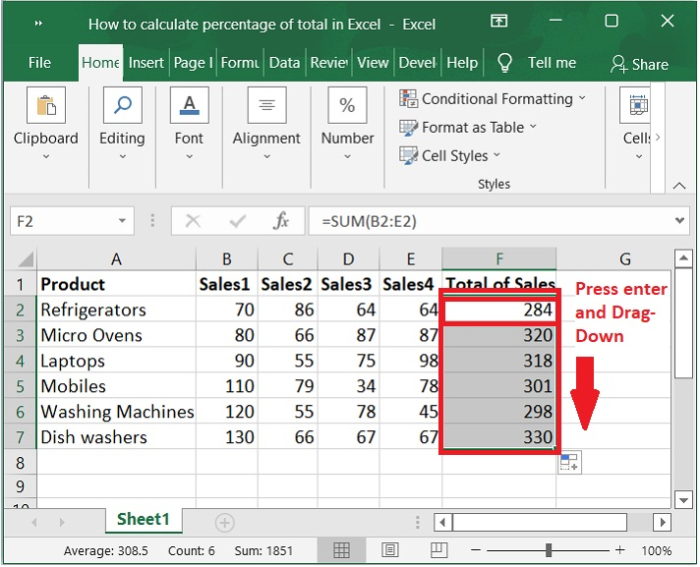Select the Sheet1 worksheet tab
Image resolution: width=700 pixels, height=567 pixels.
click(144, 520)
